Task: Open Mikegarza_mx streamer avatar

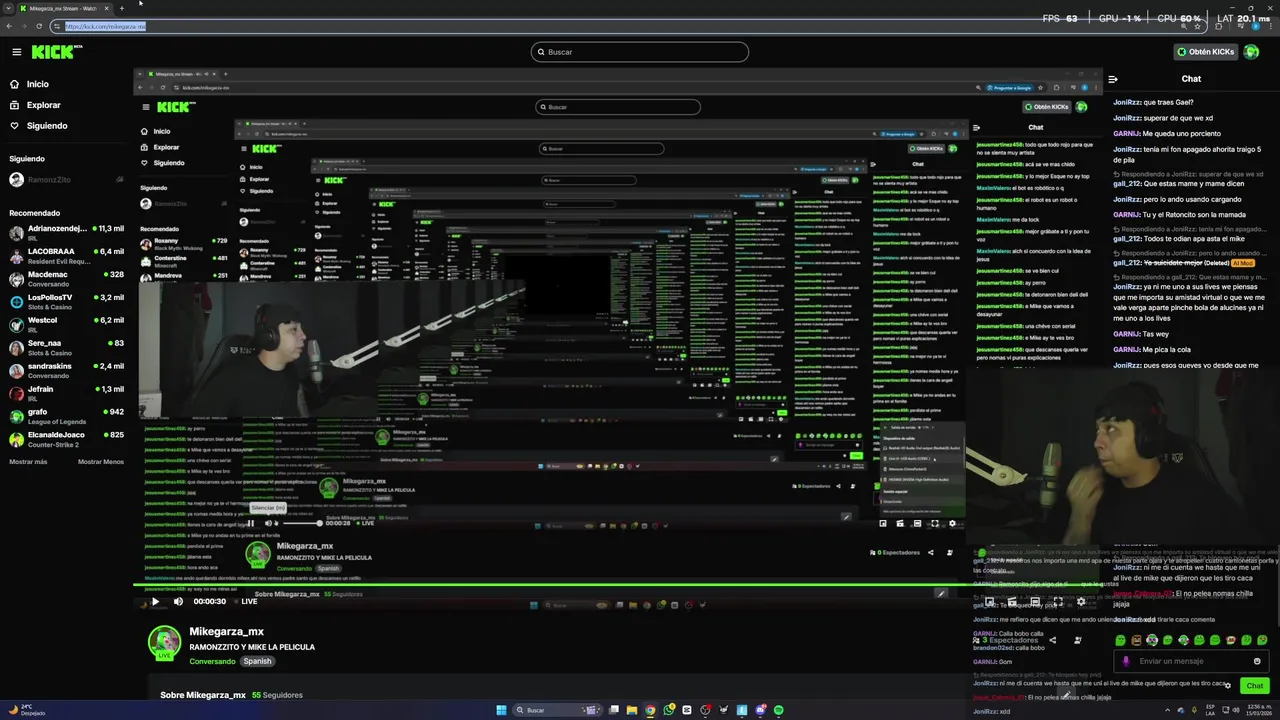Action: click(x=164, y=643)
